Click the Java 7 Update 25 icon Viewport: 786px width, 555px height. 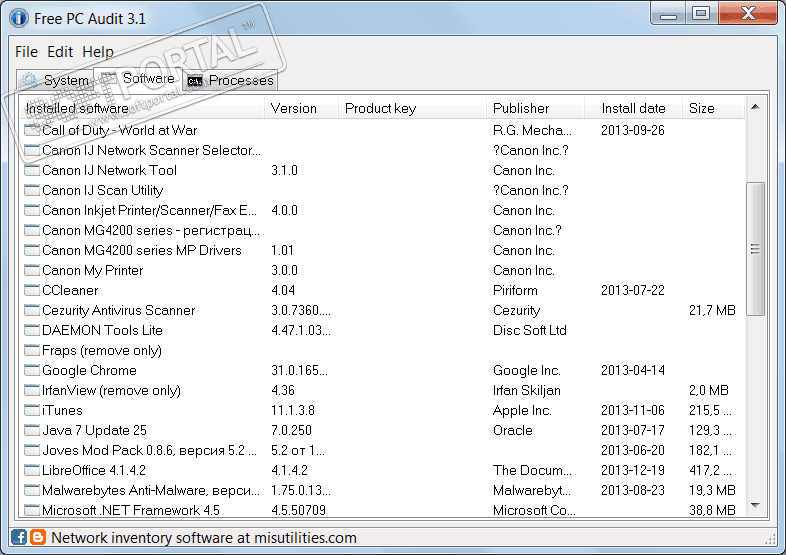click(32, 431)
